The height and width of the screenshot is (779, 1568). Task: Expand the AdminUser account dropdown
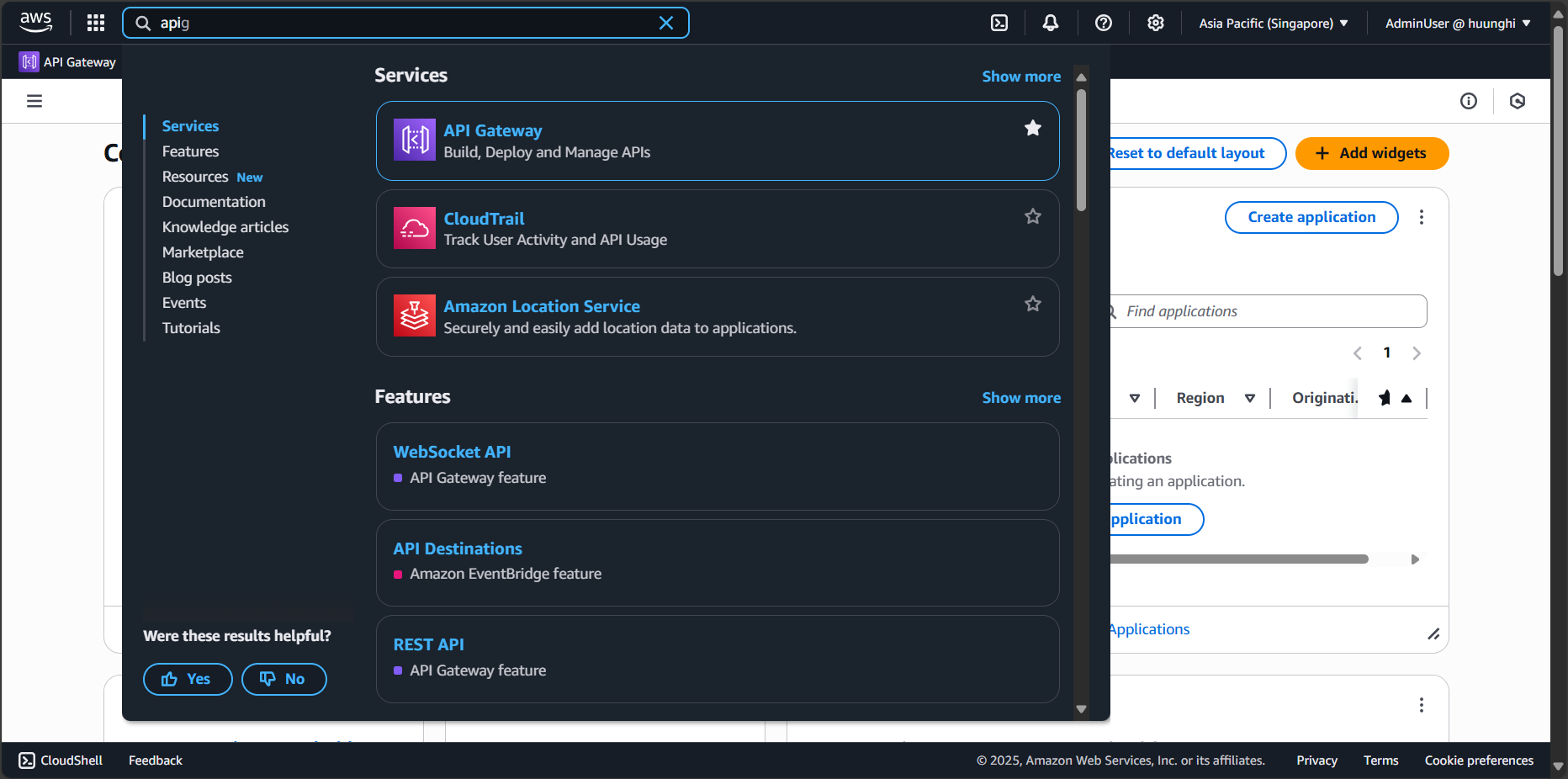pos(1458,23)
